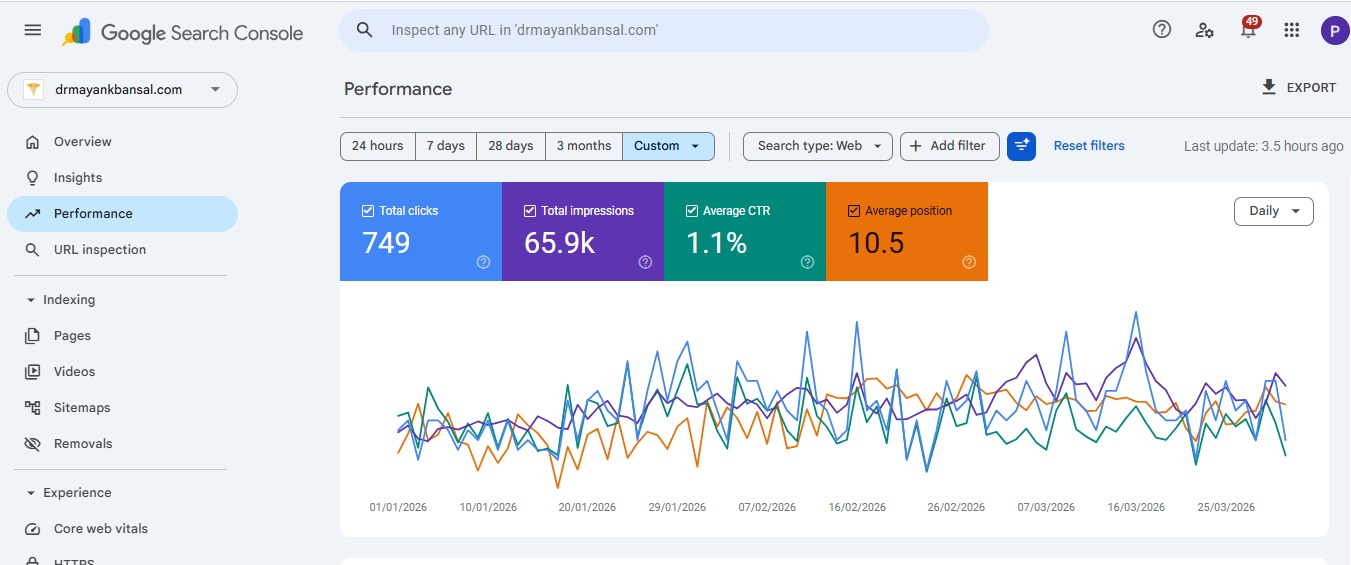Screen dimensions: 1351x565
Task: Select the 28 days range tab
Action: point(511,146)
